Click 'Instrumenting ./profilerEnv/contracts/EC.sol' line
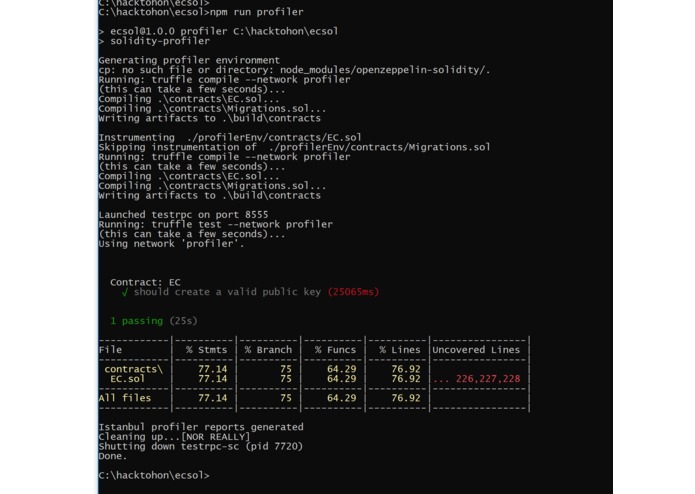The image size is (695, 494). [230, 137]
